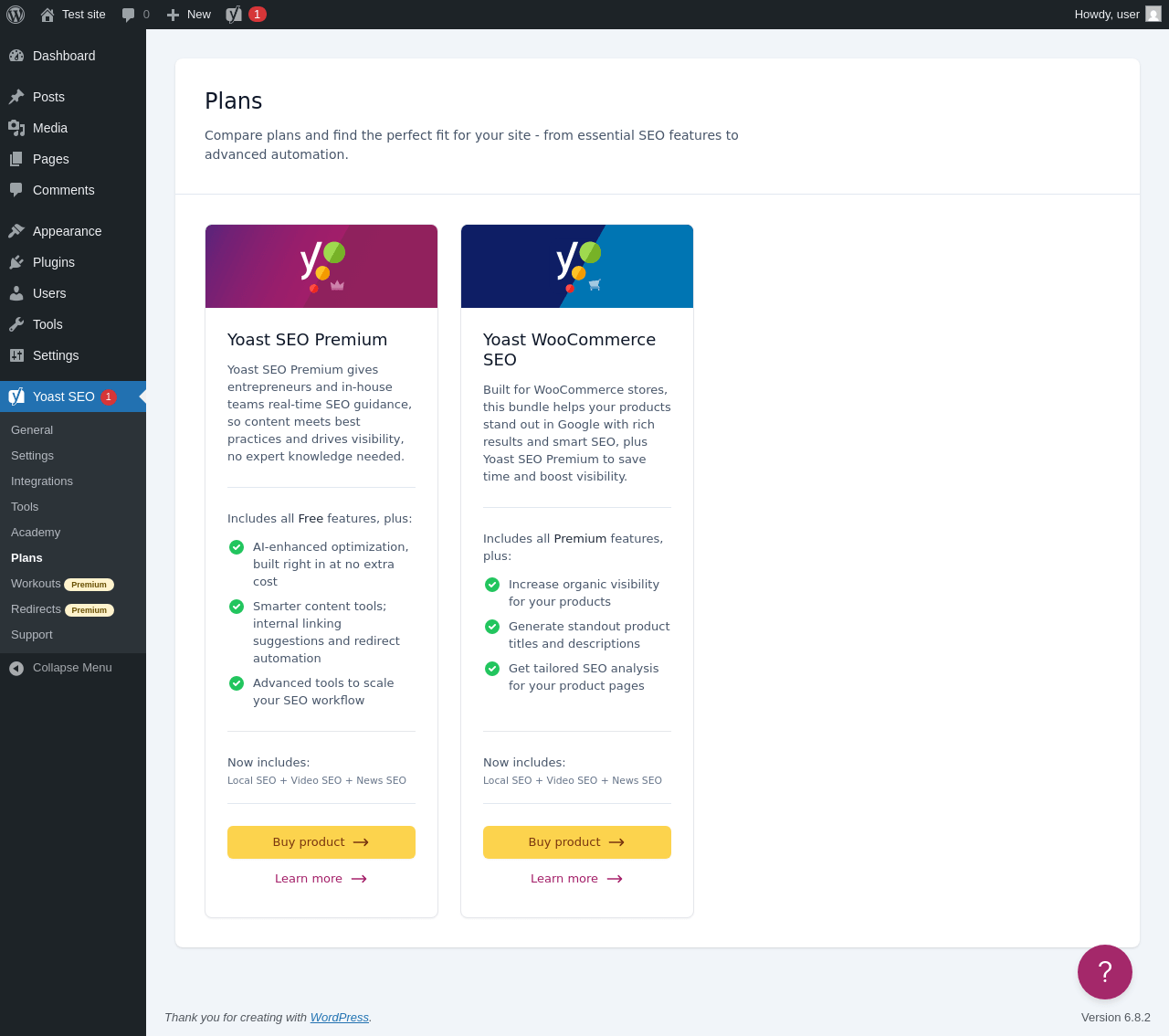Click New in the admin bar
Screen dimensions: 1169x1036
point(188,15)
